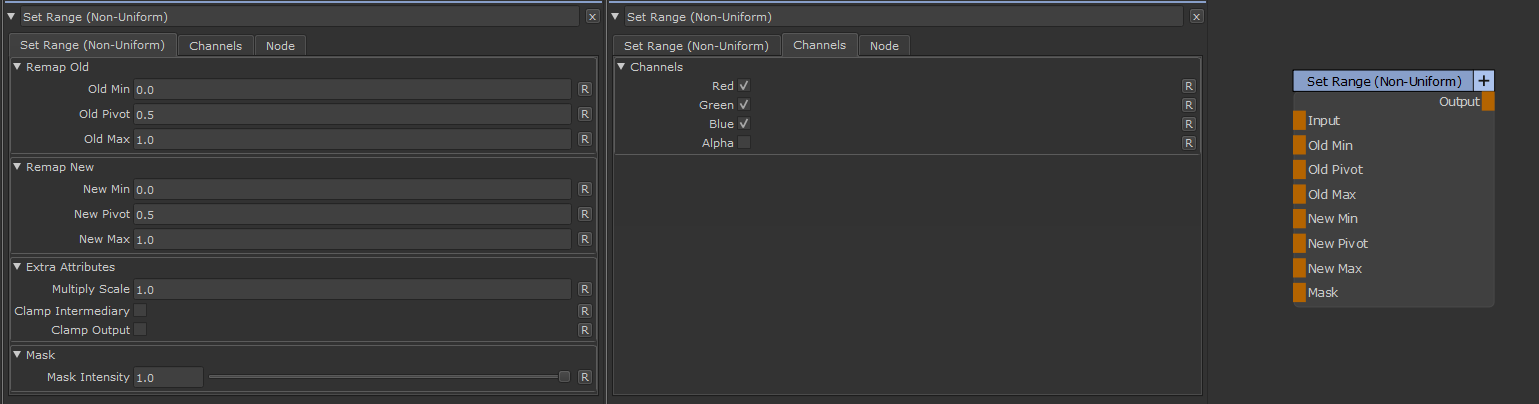Reset the Multiply Scale value with R
The height and width of the screenshot is (404, 1539).
(585, 289)
